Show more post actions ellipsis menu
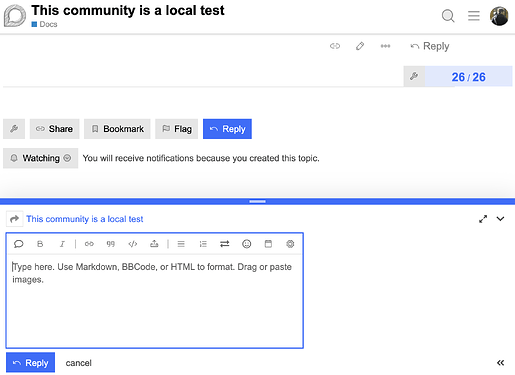The height and width of the screenshot is (375, 515). tap(385, 46)
